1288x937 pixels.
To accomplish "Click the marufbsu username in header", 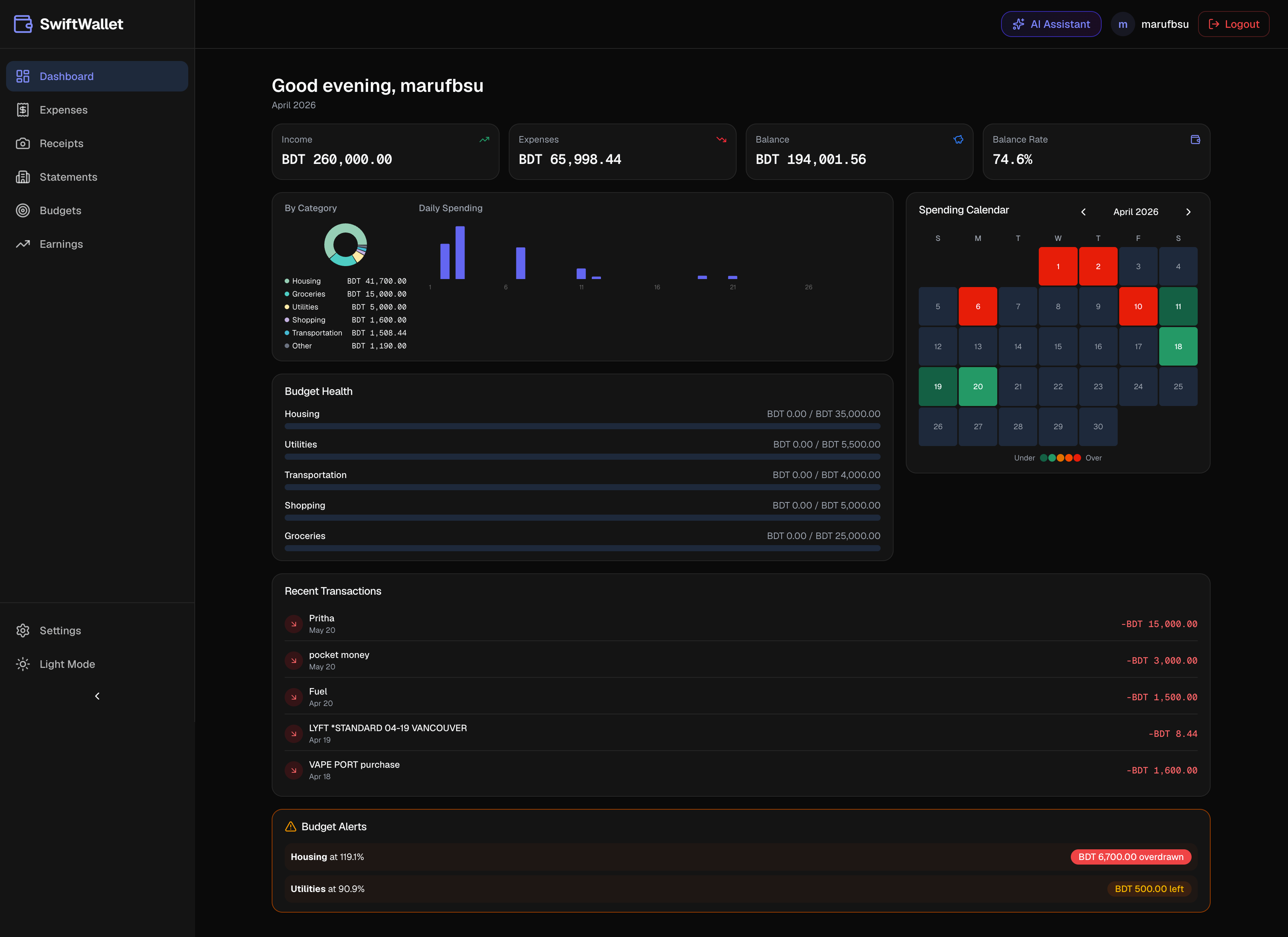I will 1165,24.
